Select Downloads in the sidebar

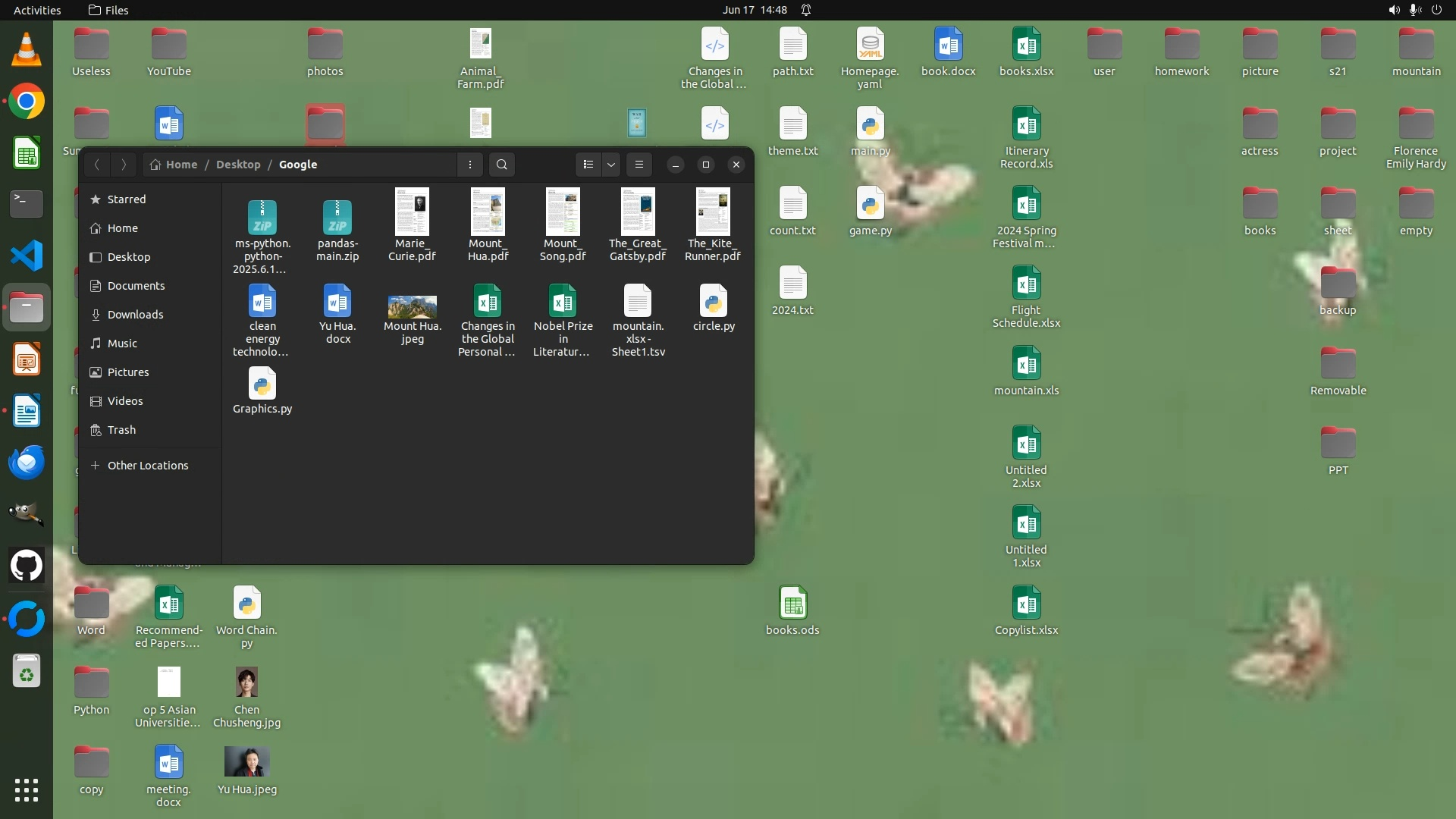[x=135, y=315]
